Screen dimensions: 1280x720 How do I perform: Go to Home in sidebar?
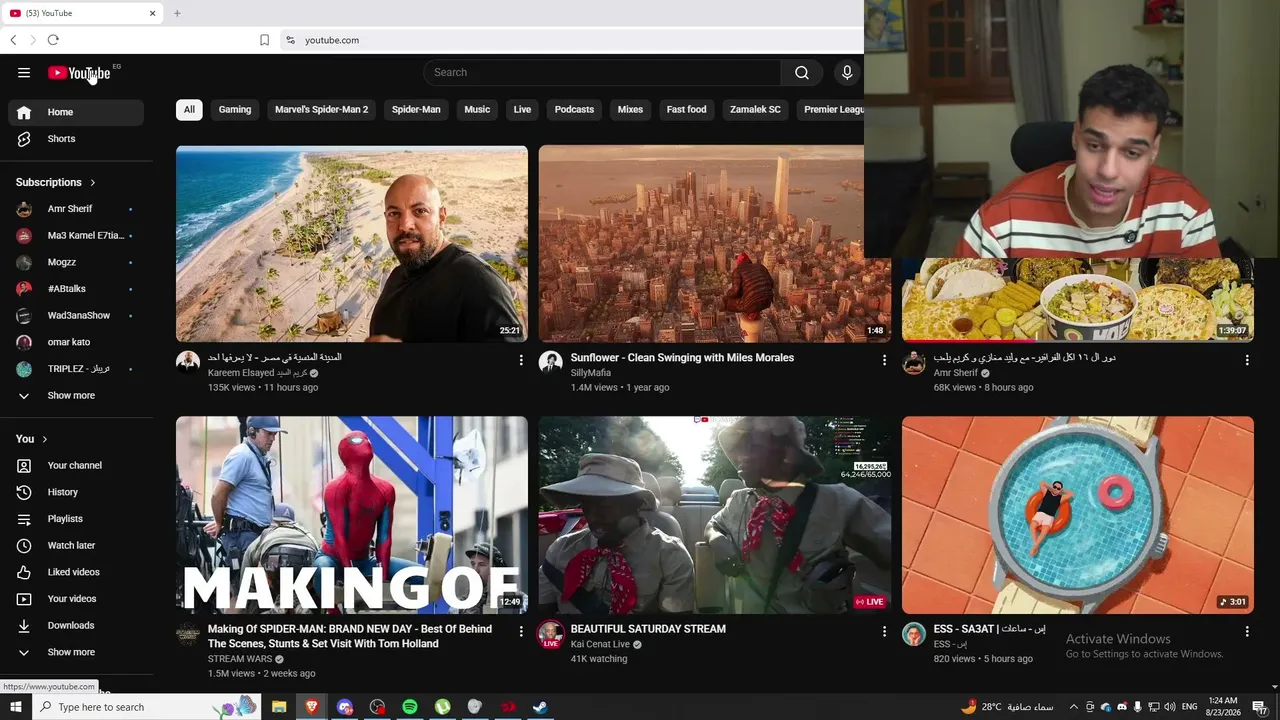pyautogui.click(x=76, y=112)
